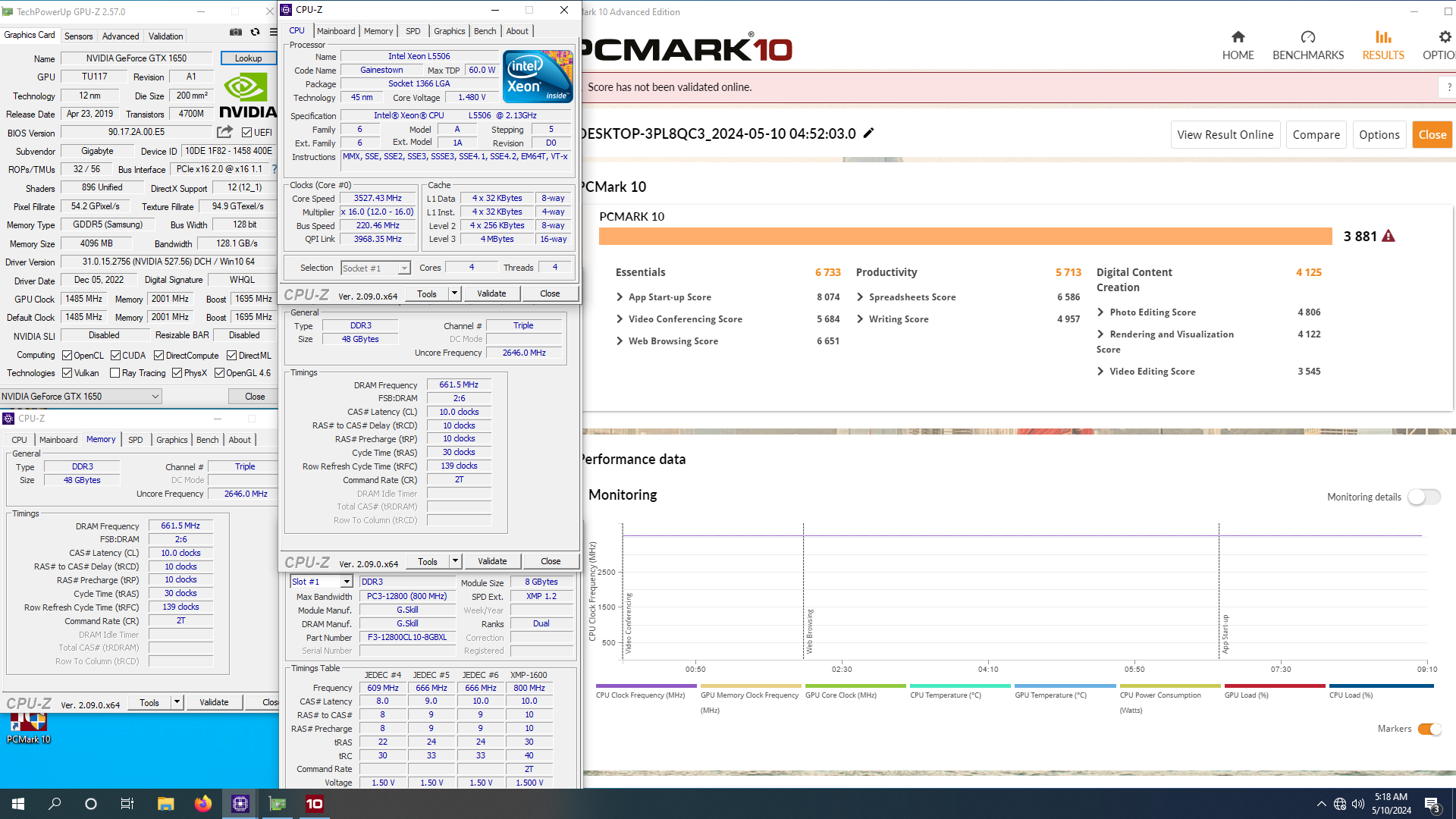The image size is (1456, 819).
Task: Open Bench tab in top CPU-Z window
Action: click(485, 31)
